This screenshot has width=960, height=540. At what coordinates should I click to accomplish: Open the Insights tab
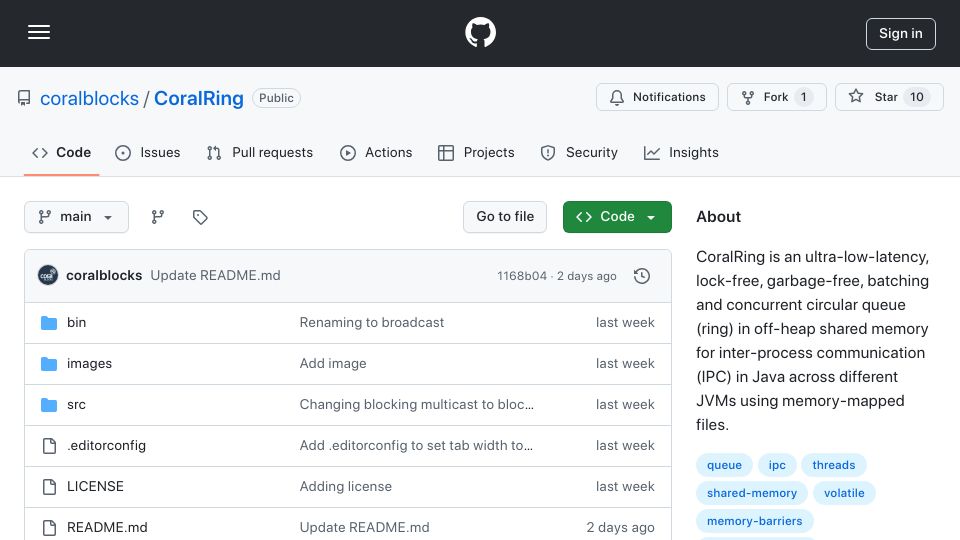pyautogui.click(x=681, y=152)
